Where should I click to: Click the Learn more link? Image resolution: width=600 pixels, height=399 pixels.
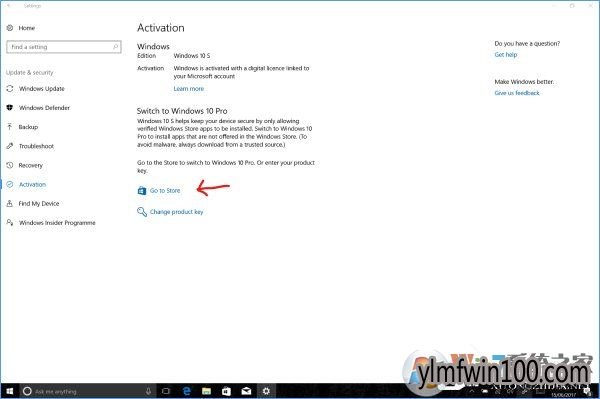coord(189,89)
